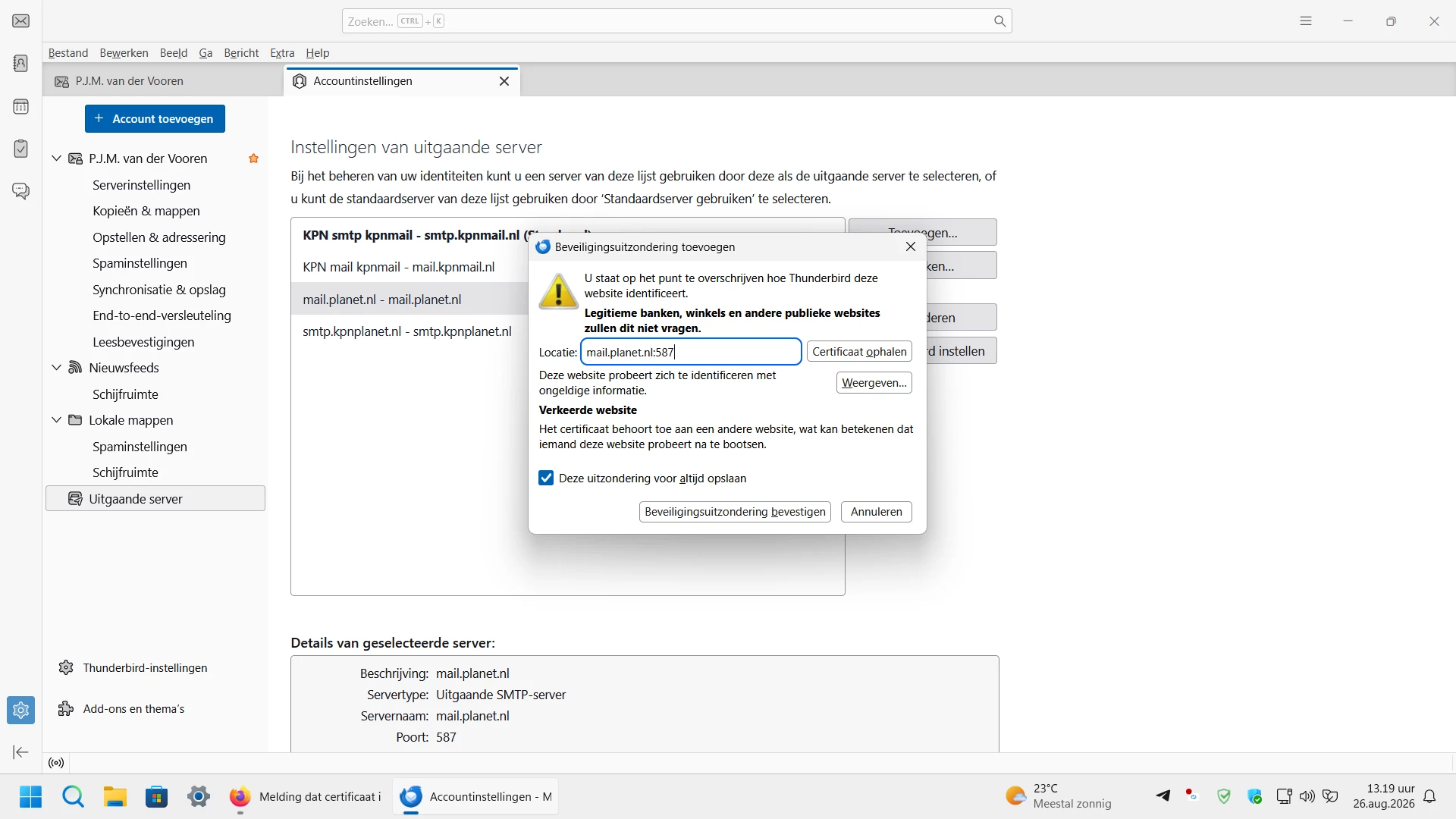The height and width of the screenshot is (819, 1456).
Task: Open the taskbar clock showing 13.19 uur
Action: (x=1384, y=796)
